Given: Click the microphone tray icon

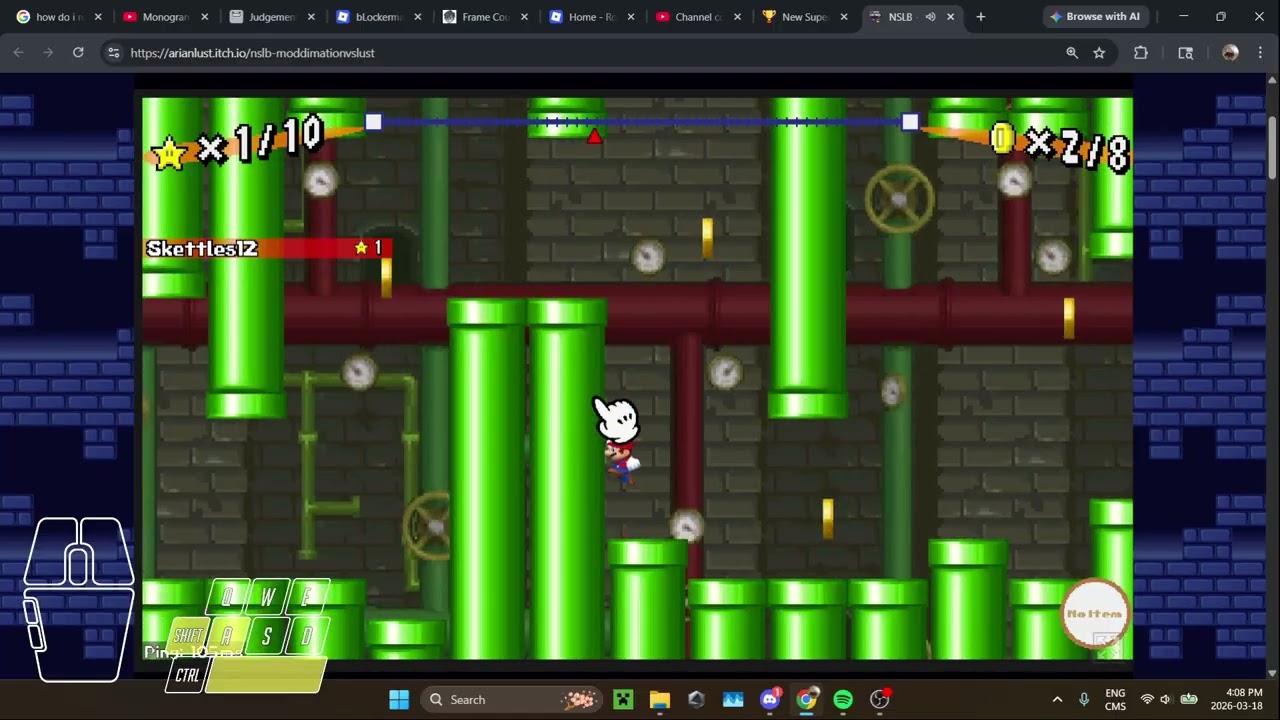Looking at the screenshot, I should coord(1084,699).
